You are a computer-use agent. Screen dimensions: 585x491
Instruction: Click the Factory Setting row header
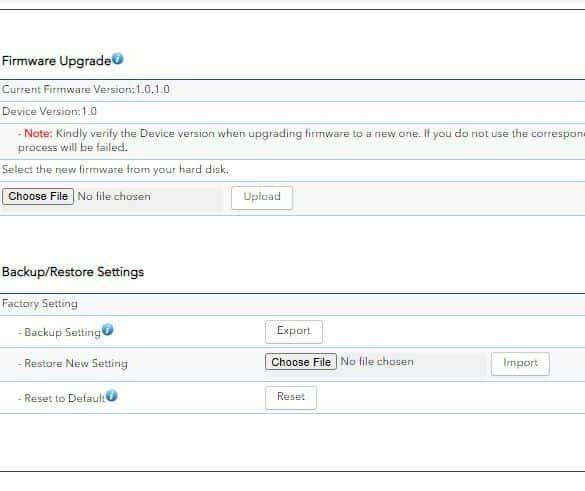[292, 304]
